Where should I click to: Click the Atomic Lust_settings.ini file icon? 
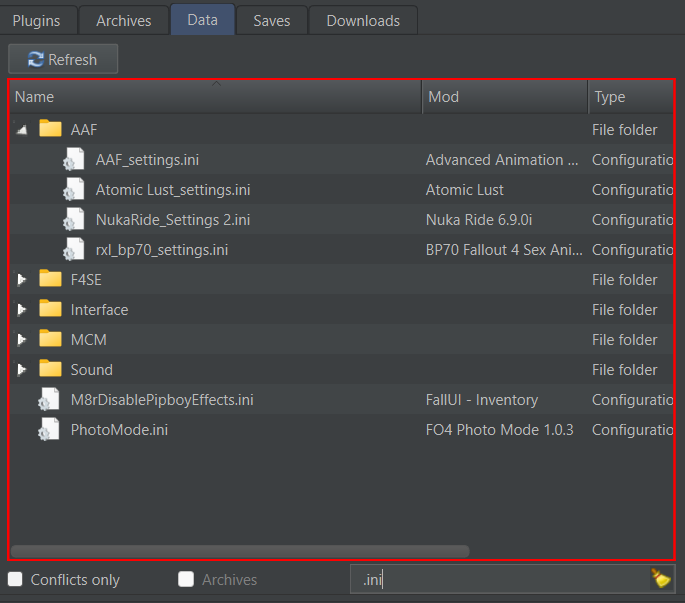74,189
